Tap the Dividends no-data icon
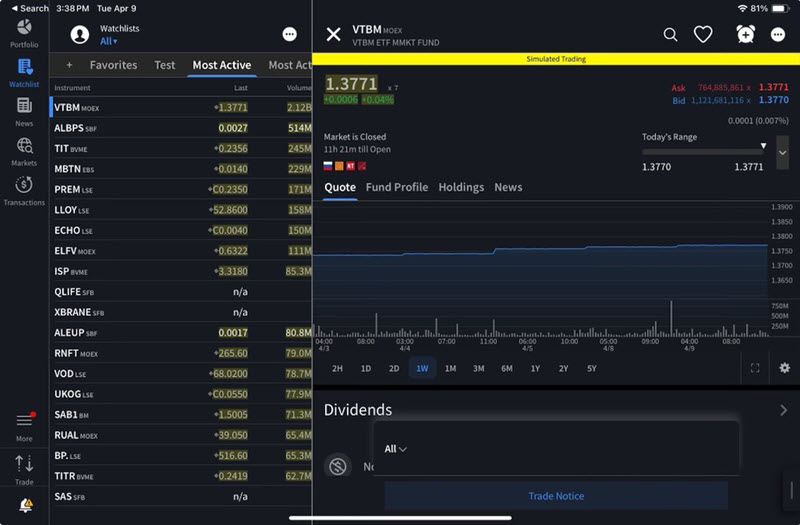The height and width of the screenshot is (525, 800). [338, 465]
